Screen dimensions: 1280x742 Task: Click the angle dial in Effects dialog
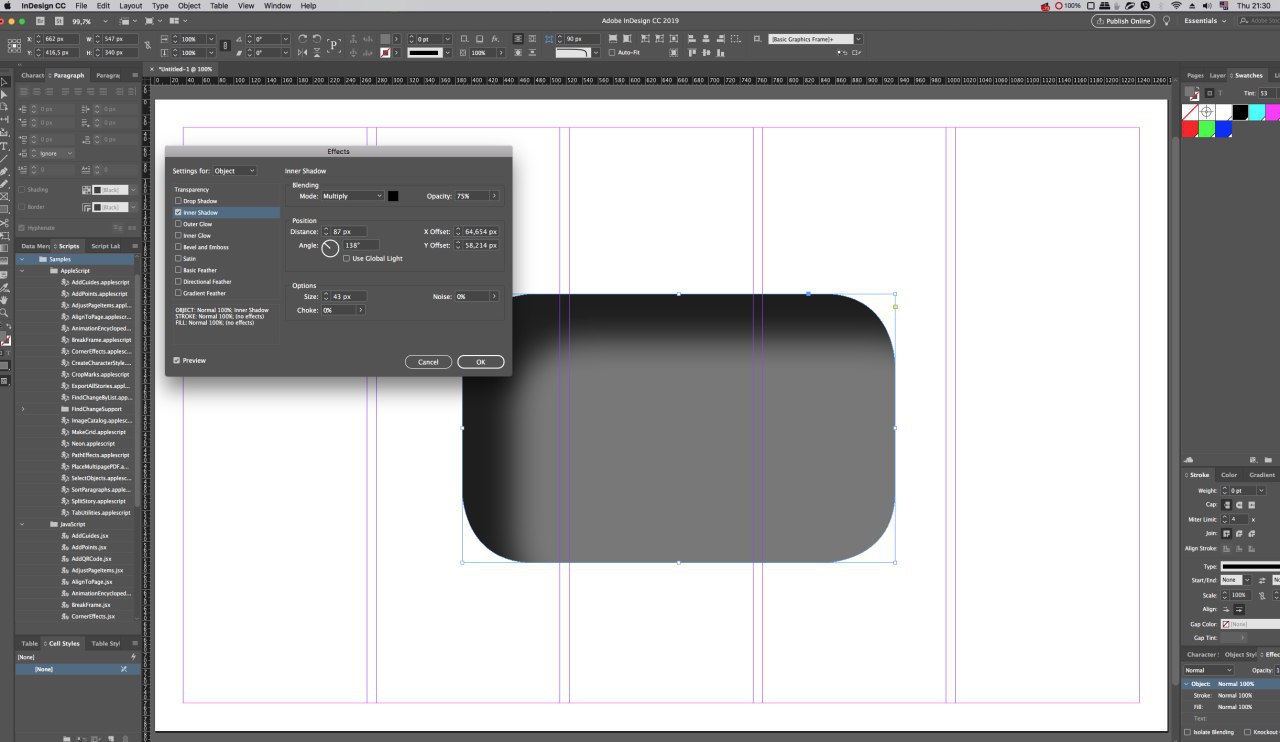330,246
